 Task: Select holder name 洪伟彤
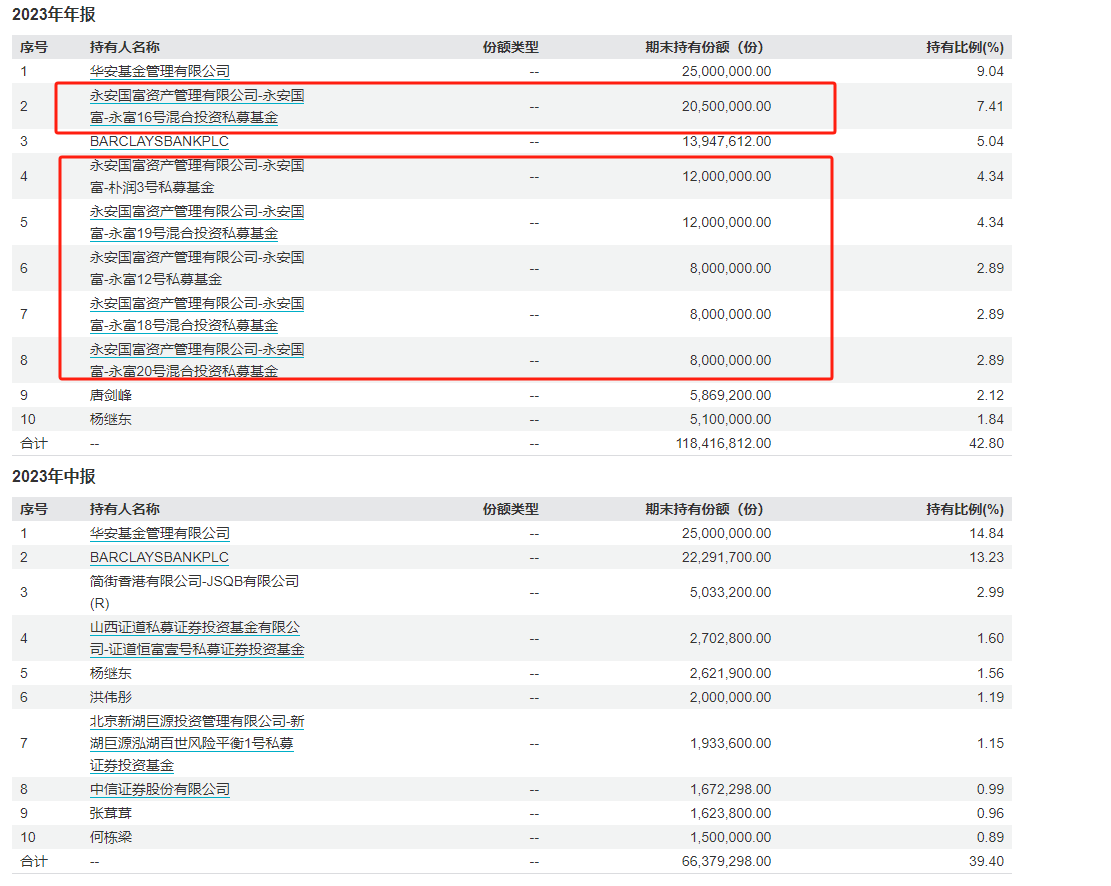coord(111,697)
